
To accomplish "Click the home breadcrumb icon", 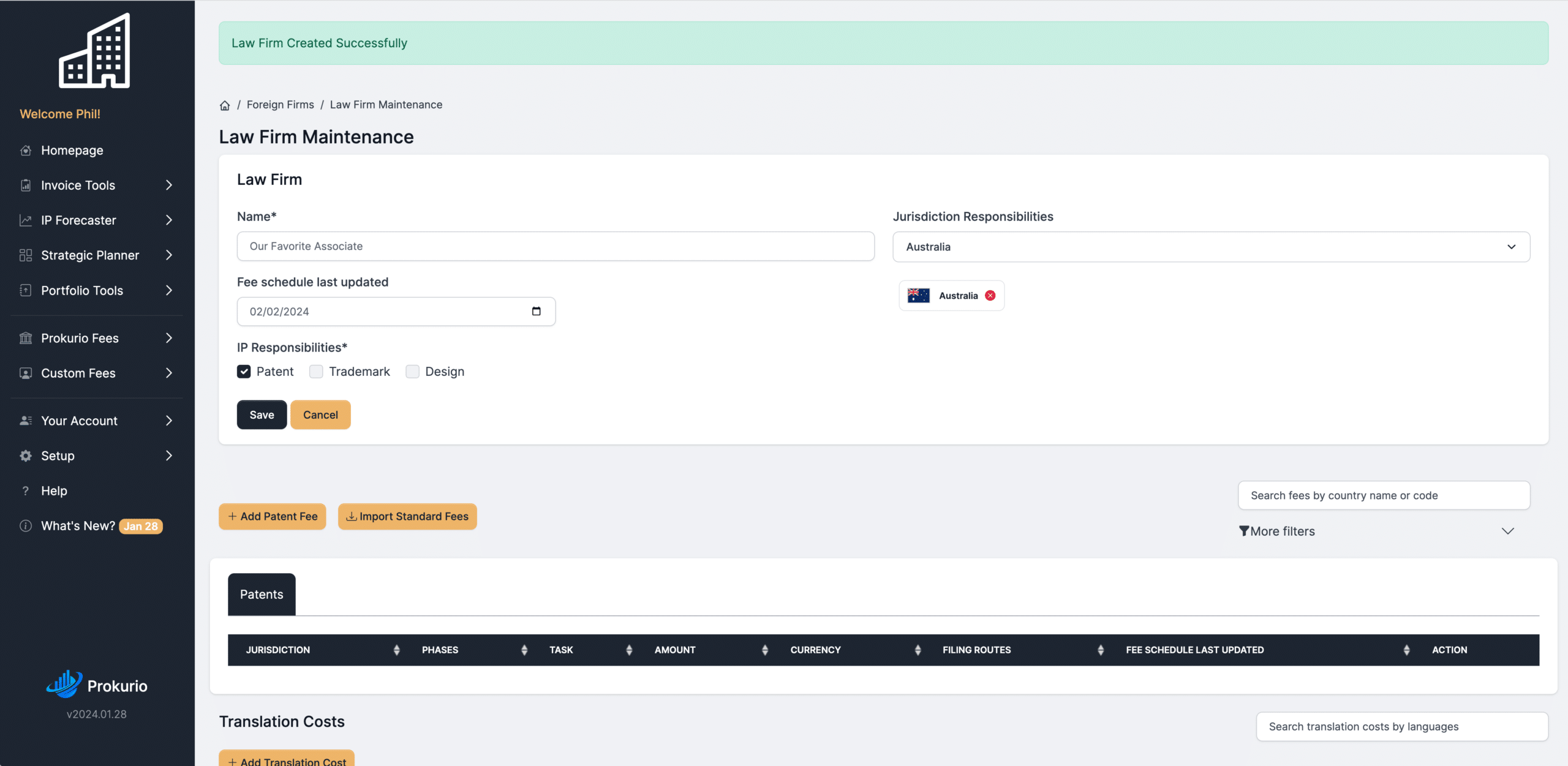I will point(225,105).
